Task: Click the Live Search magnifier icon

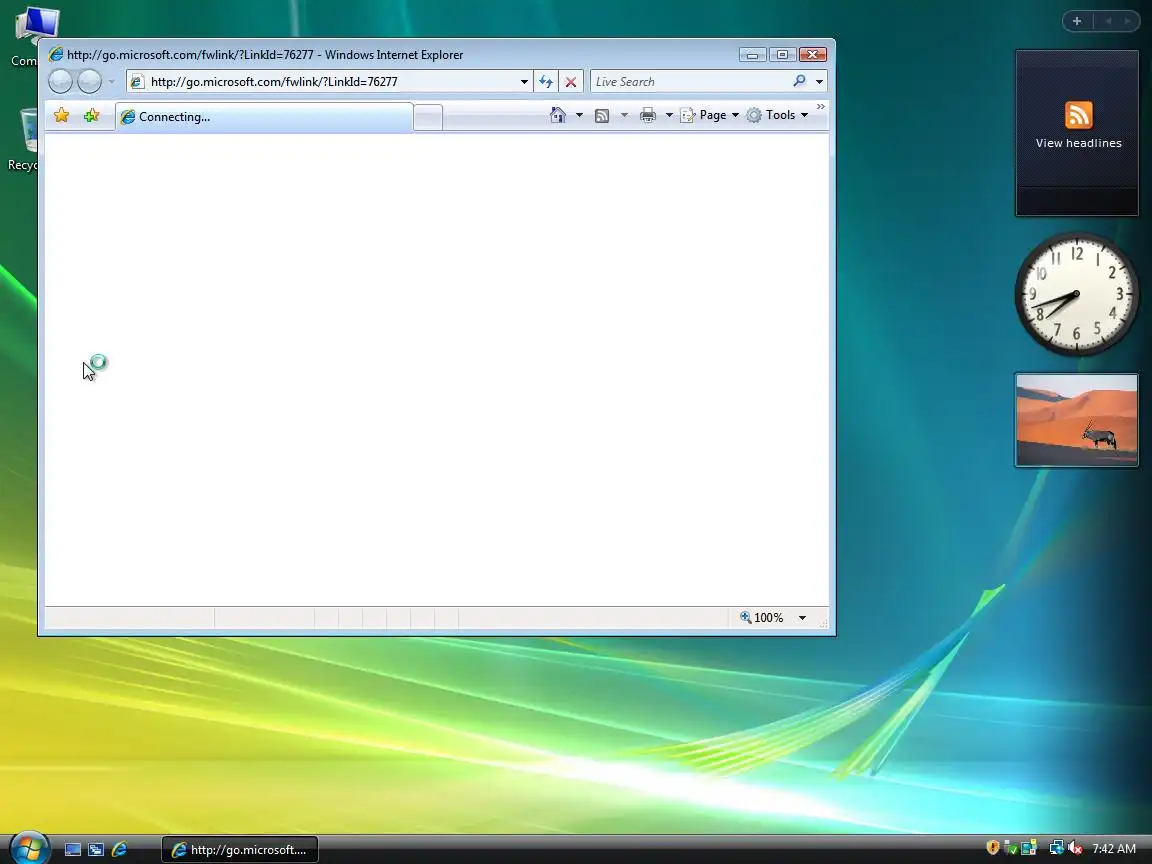Action: click(x=799, y=81)
